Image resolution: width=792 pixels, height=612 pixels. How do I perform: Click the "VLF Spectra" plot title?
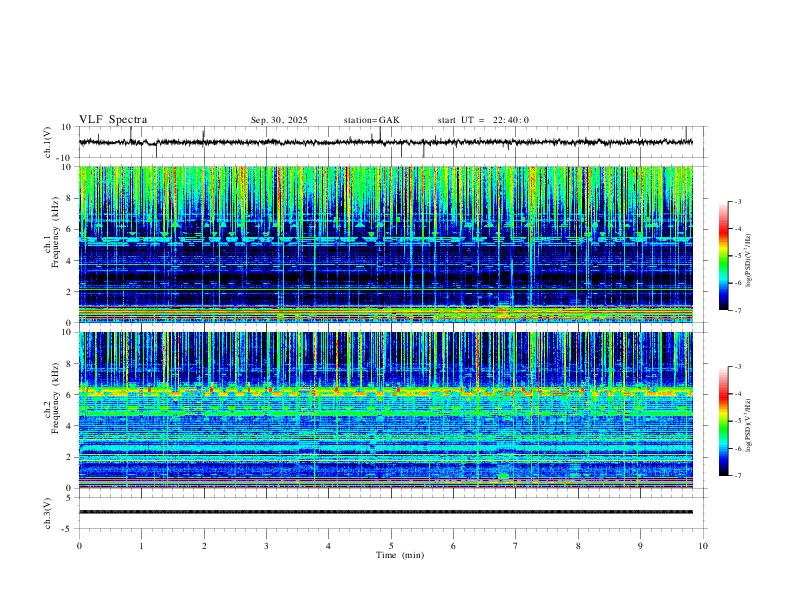tap(113, 120)
